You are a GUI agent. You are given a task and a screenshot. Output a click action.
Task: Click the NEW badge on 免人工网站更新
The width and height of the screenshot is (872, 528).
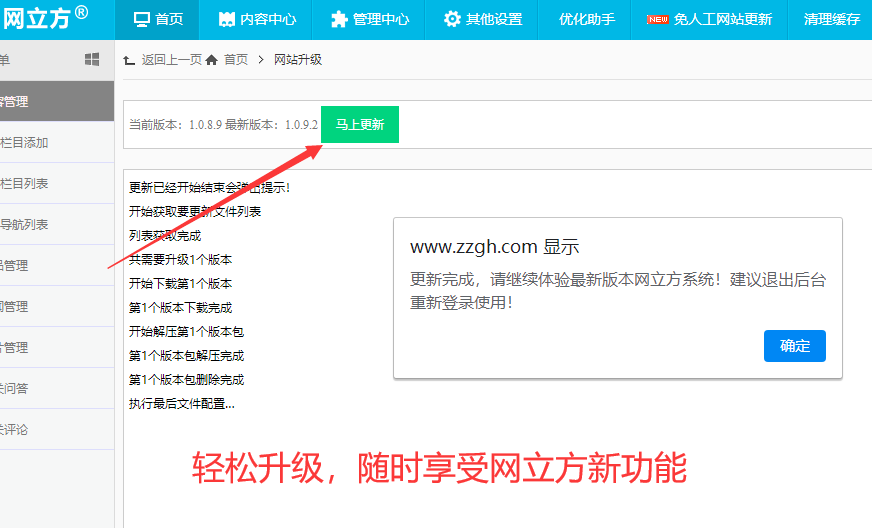(x=658, y=19)
